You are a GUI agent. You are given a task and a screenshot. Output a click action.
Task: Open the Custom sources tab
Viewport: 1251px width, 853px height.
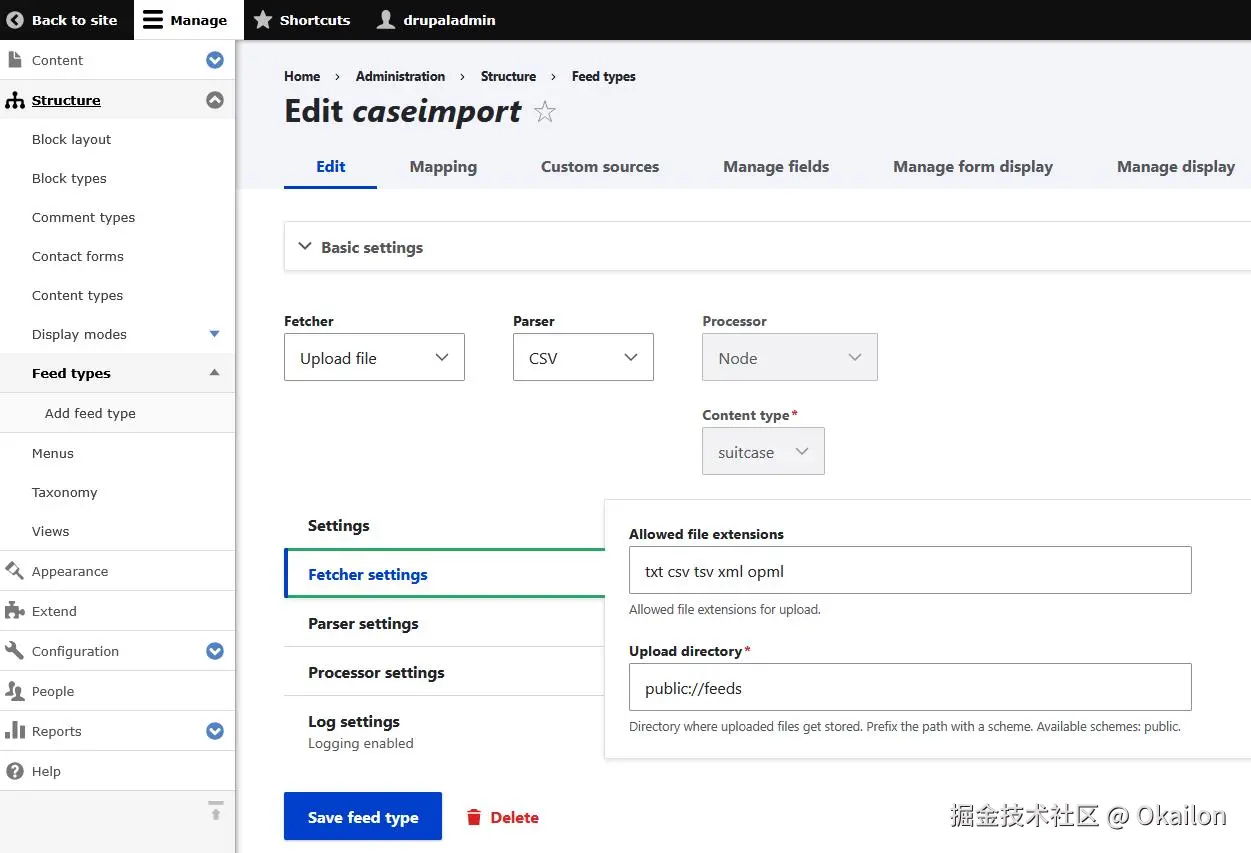(600, 167)
